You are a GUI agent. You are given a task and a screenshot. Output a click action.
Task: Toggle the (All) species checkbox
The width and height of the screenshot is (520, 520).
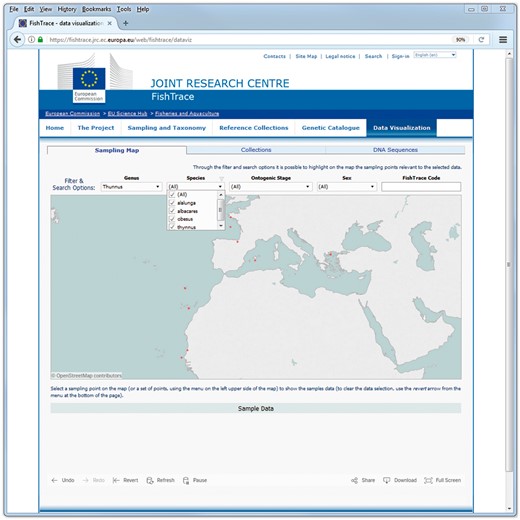click(172, 194)
